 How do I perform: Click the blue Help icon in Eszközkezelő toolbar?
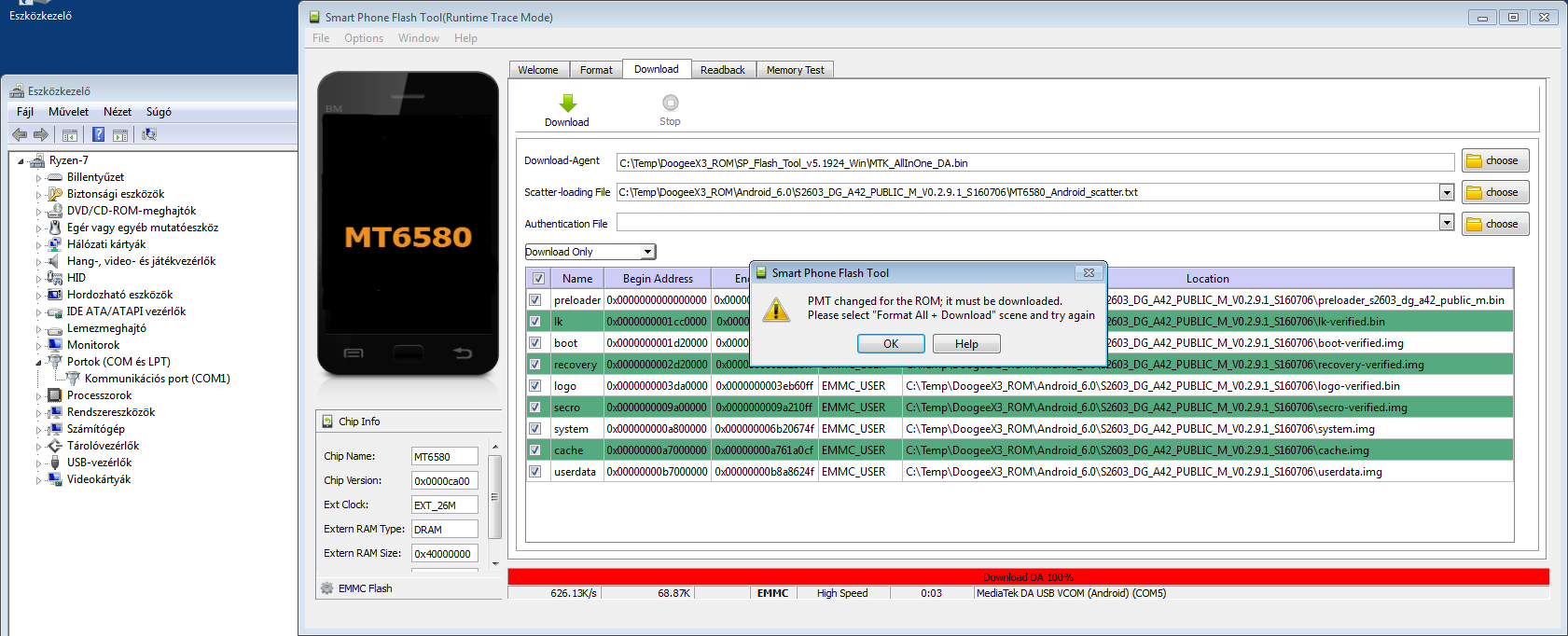(98, 134)
